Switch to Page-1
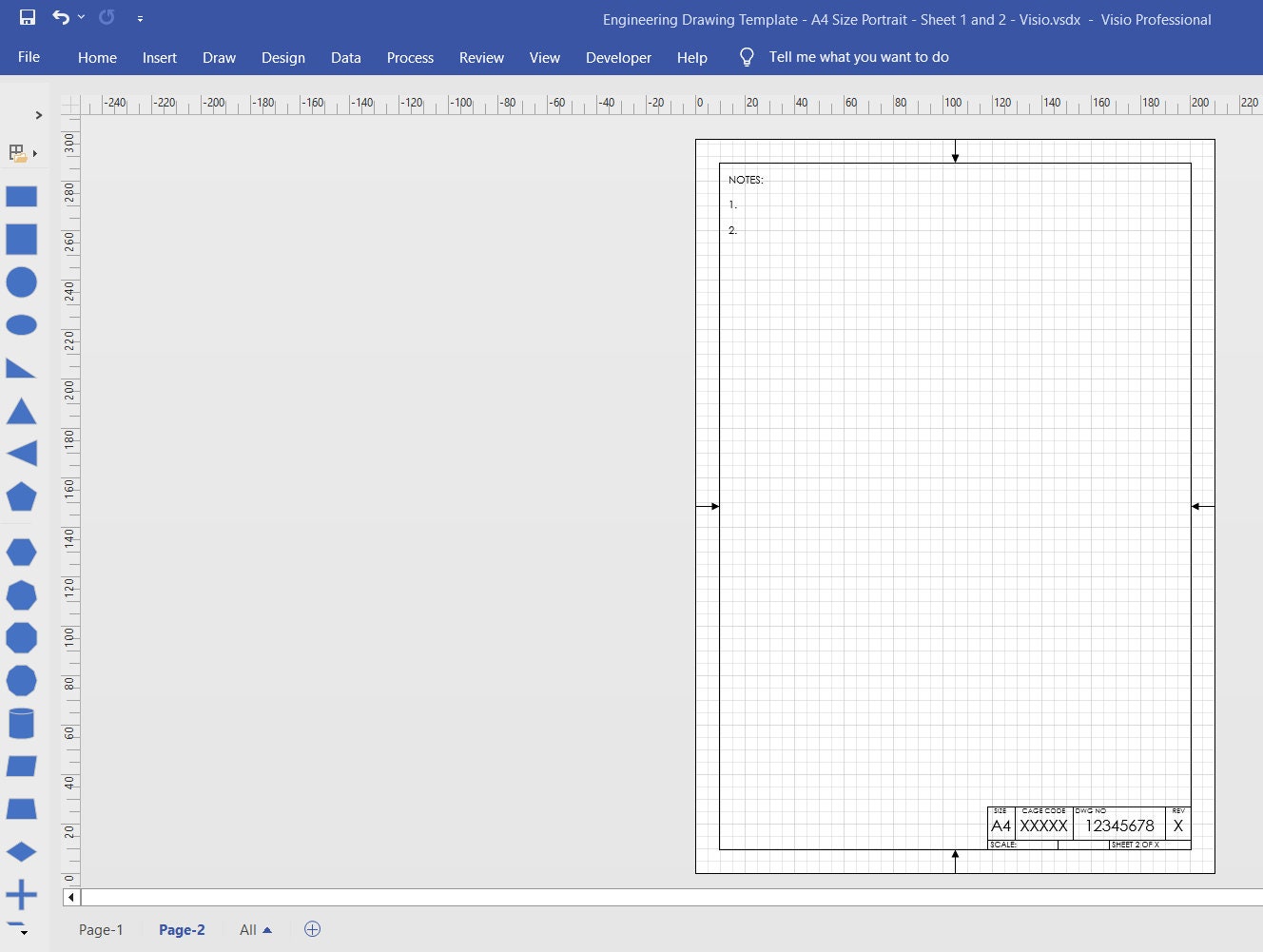The height and width of the screenshot is (952, 1263). (x=100, y=929)
